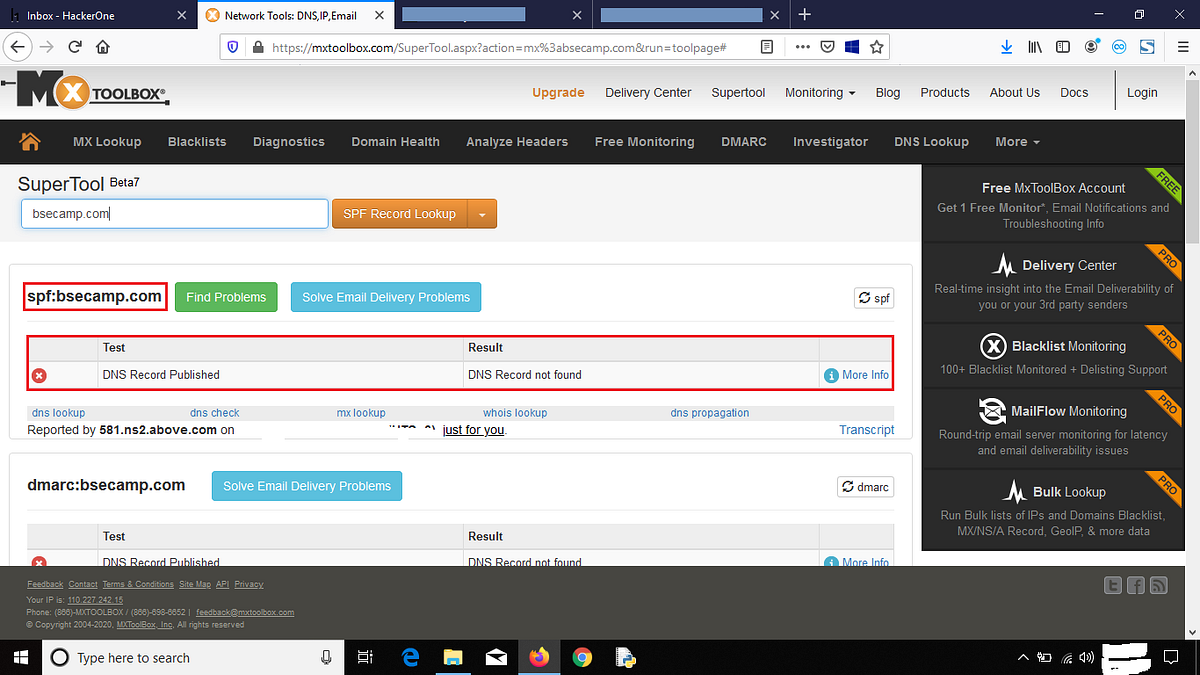
Task: Open Windows Start menu
Action: [20, 657]
